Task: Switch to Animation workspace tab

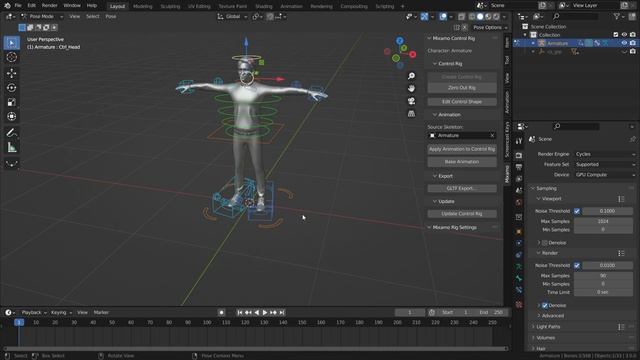Action: click(291, 6)
